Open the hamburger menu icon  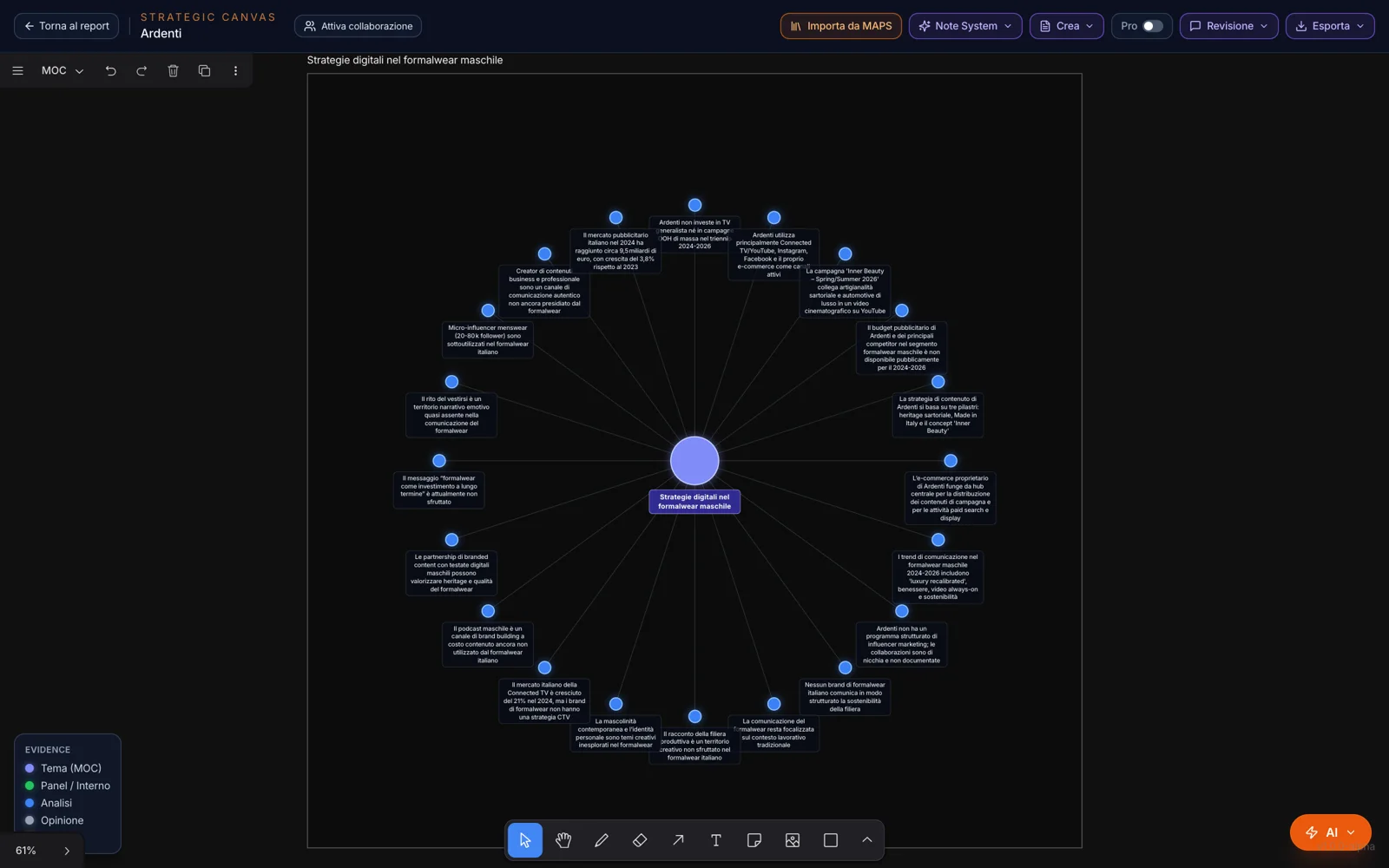tap(17, 71)
